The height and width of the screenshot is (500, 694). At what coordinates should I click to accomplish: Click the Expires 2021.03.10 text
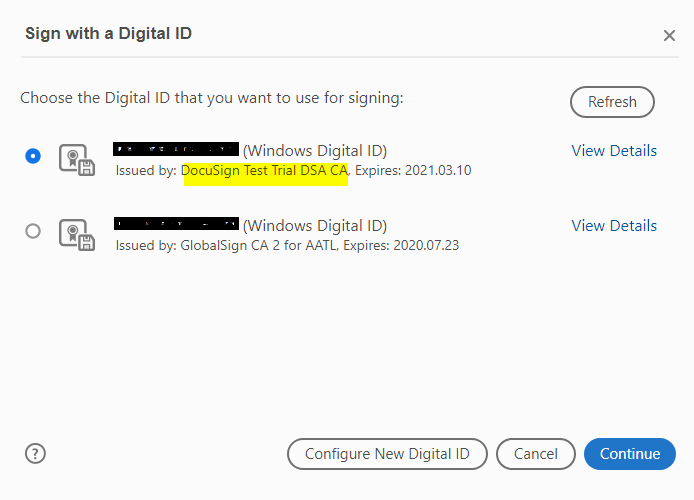tap(412, 170)
